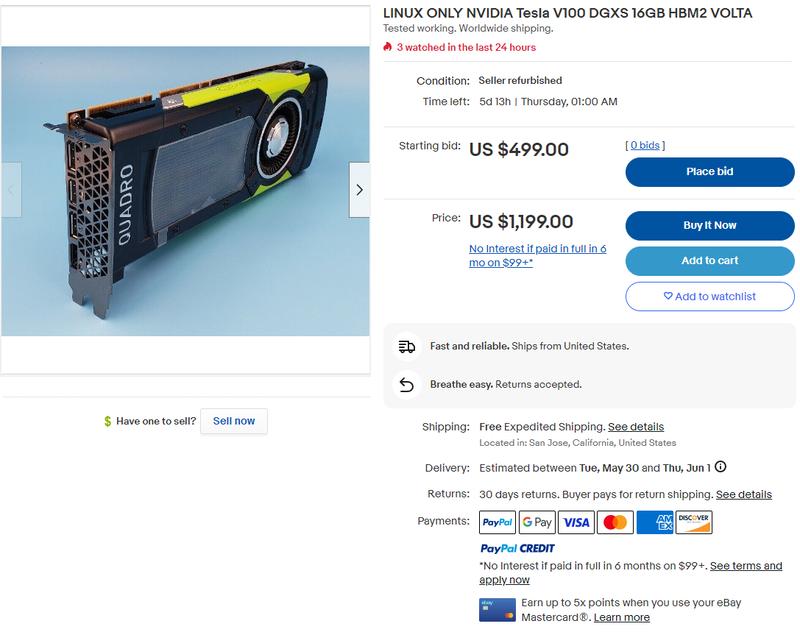The image size is (800, 632).
Task: Click the next image arrow on photo
Action: point(359,190)
